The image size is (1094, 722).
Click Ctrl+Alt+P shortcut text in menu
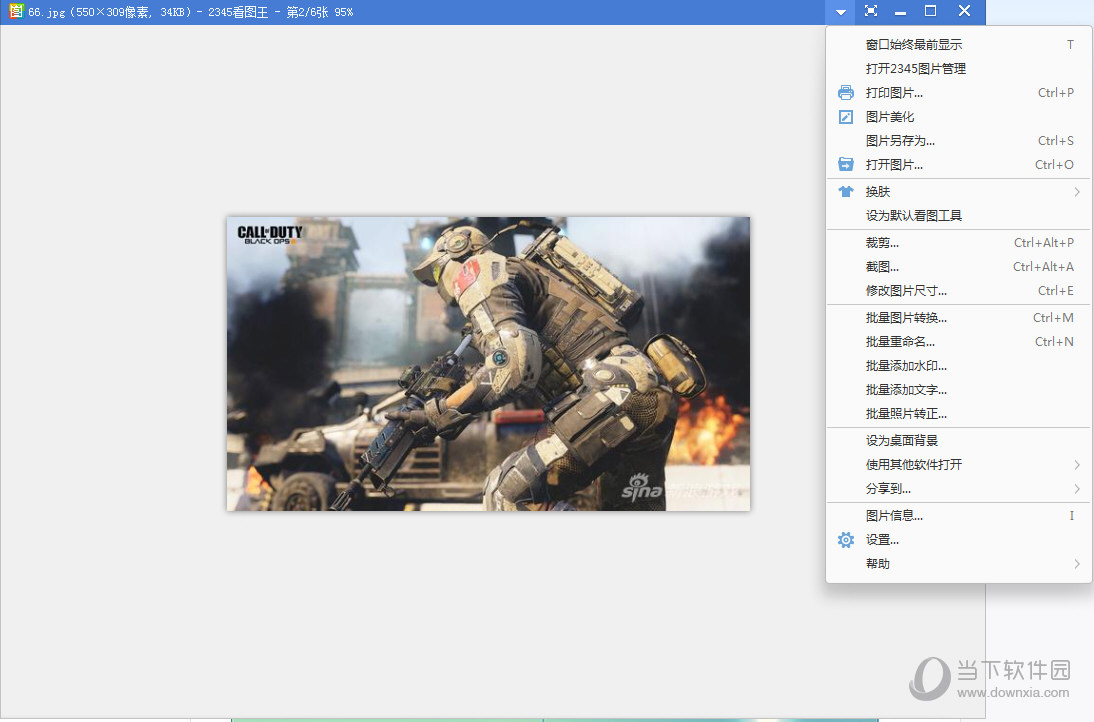click(x=1044, y=243)
